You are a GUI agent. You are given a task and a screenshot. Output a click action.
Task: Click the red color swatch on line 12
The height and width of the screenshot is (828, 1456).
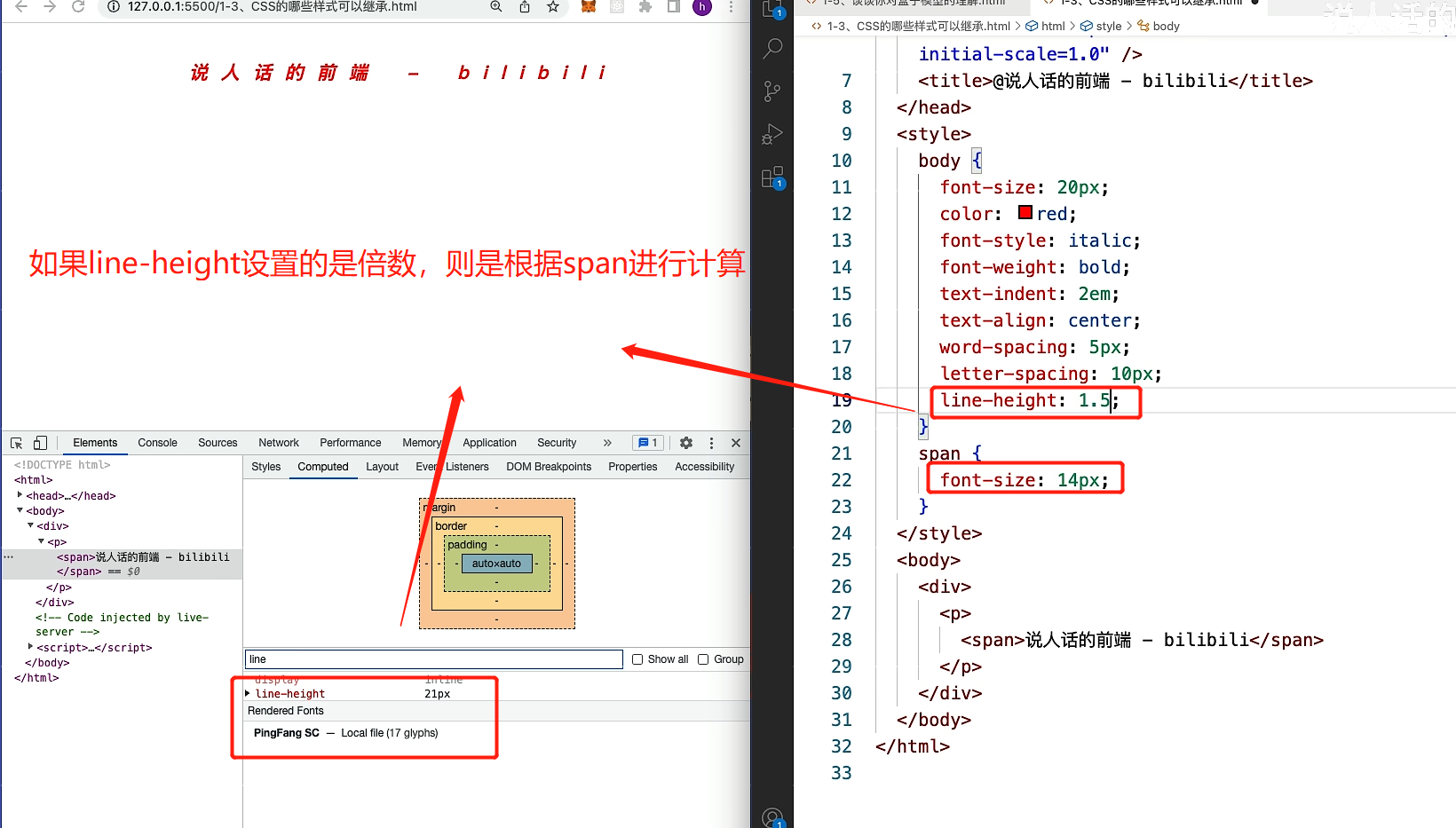pos(1025,213)
